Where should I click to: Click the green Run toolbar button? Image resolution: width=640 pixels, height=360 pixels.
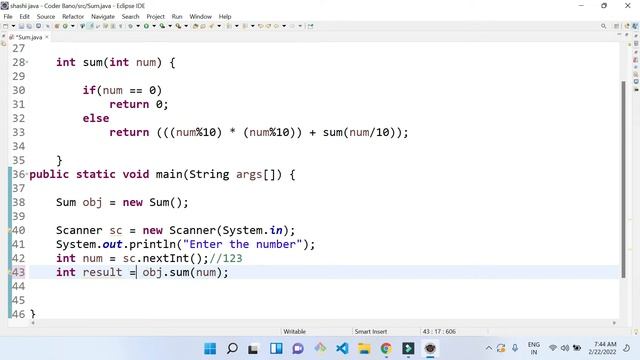pyautogui.click(x=146, y=26)
